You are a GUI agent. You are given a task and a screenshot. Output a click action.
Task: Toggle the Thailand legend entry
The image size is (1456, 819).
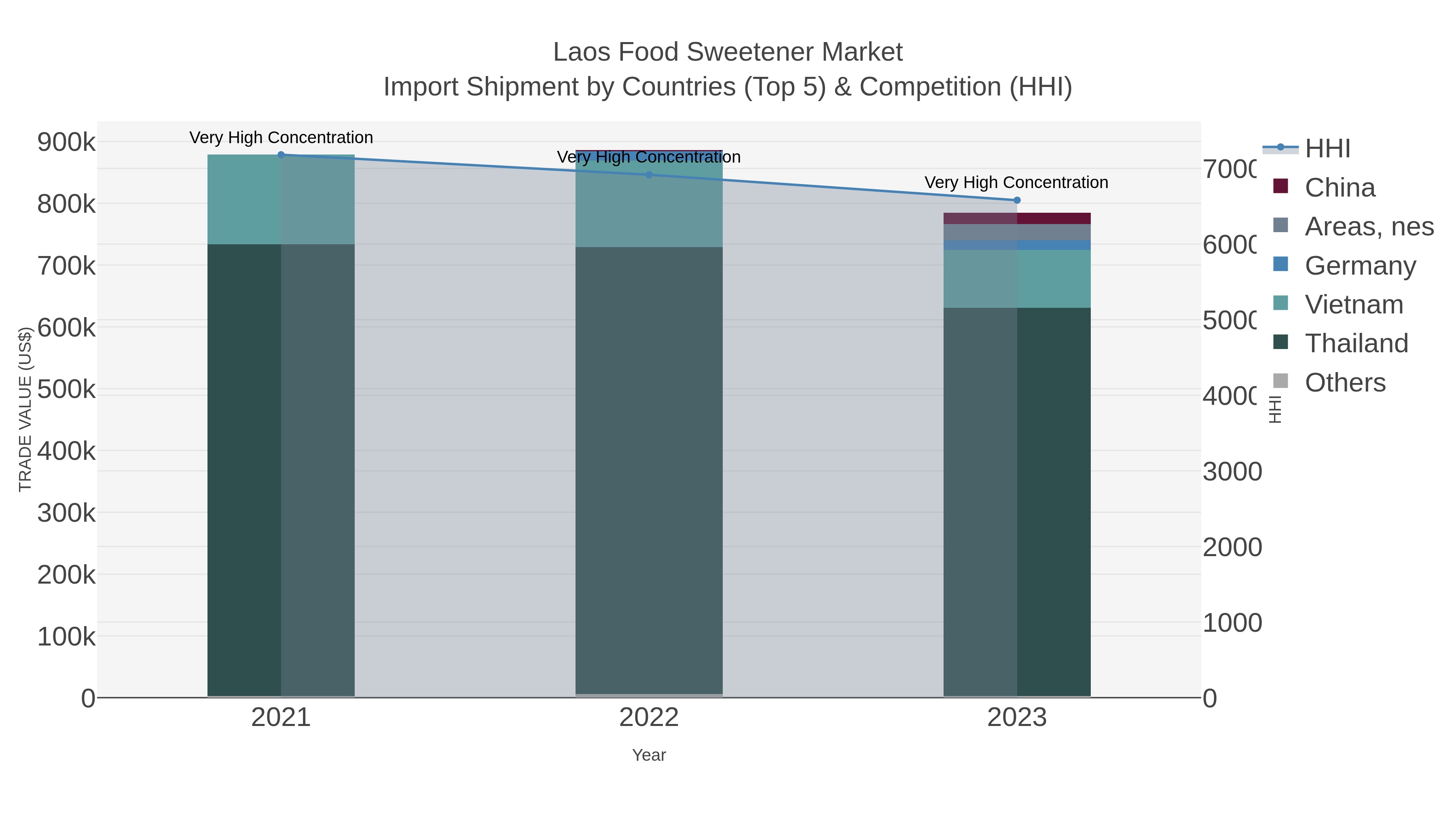click(1340, 343)
